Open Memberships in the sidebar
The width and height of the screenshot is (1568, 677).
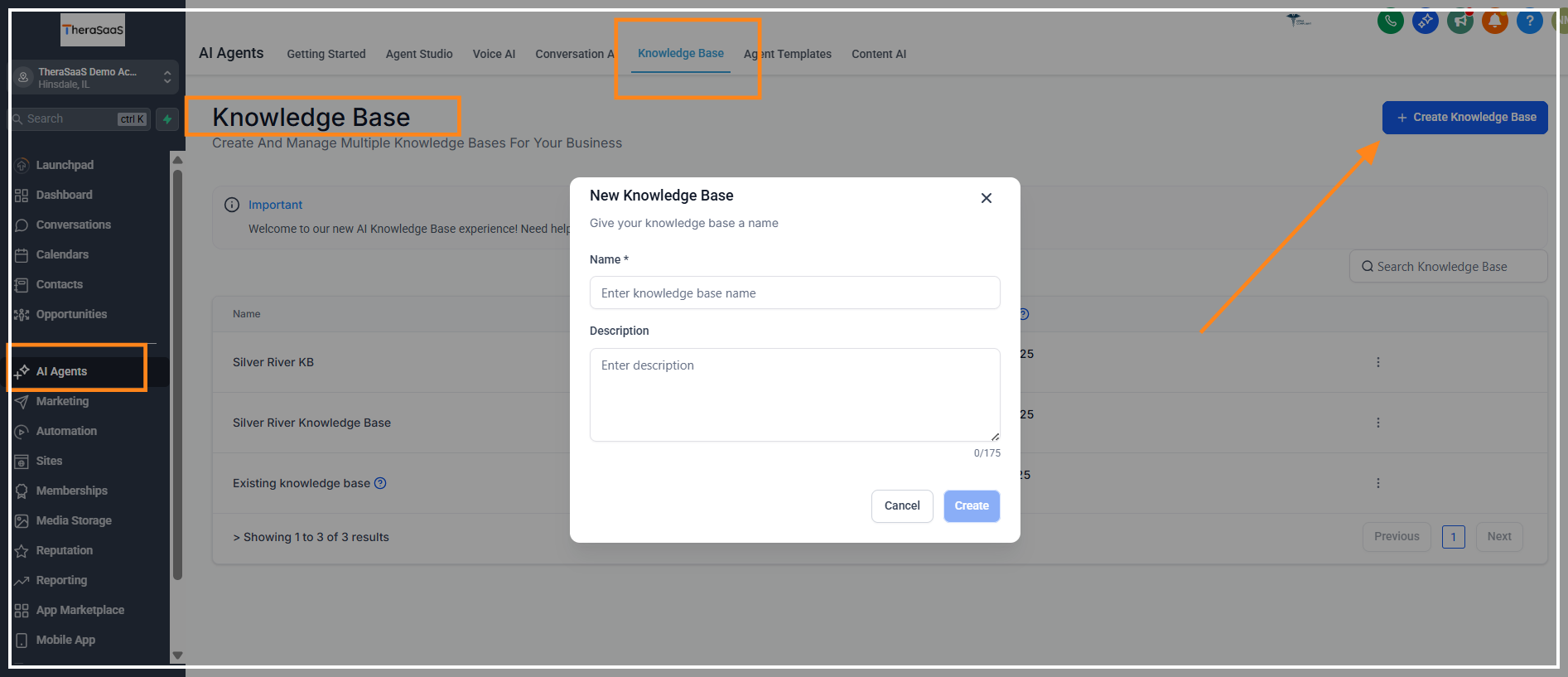[71, 491]
